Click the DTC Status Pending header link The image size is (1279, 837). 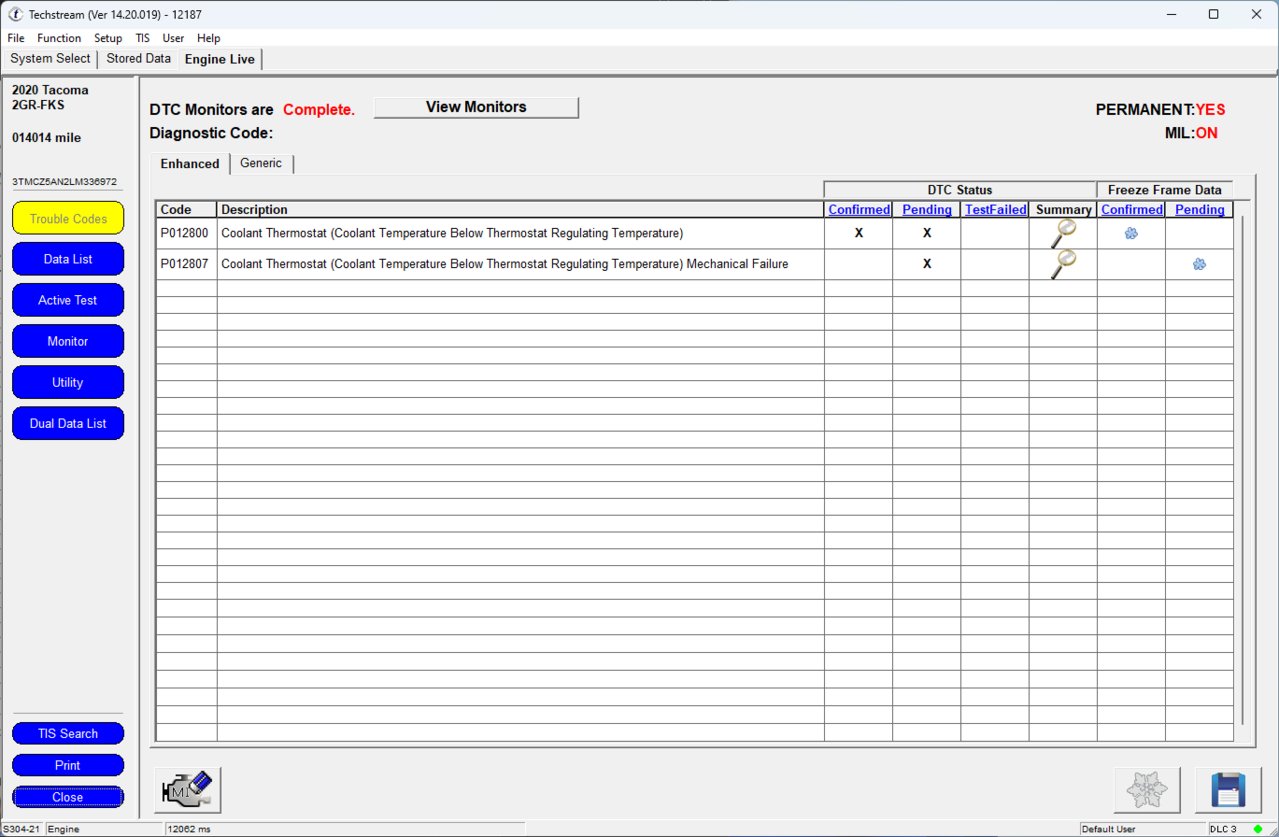(927, 210)
